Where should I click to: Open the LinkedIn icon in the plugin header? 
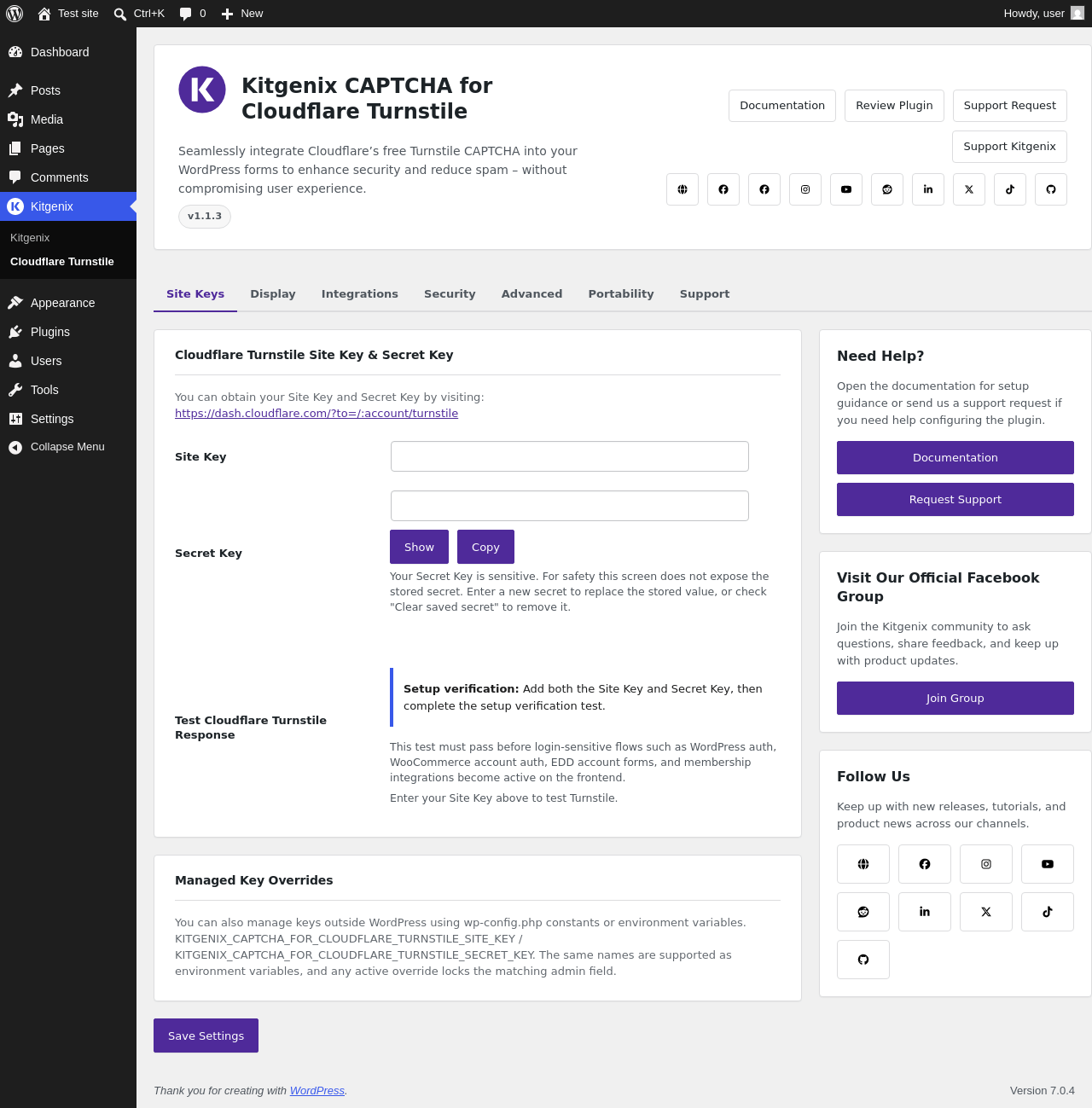928,189
